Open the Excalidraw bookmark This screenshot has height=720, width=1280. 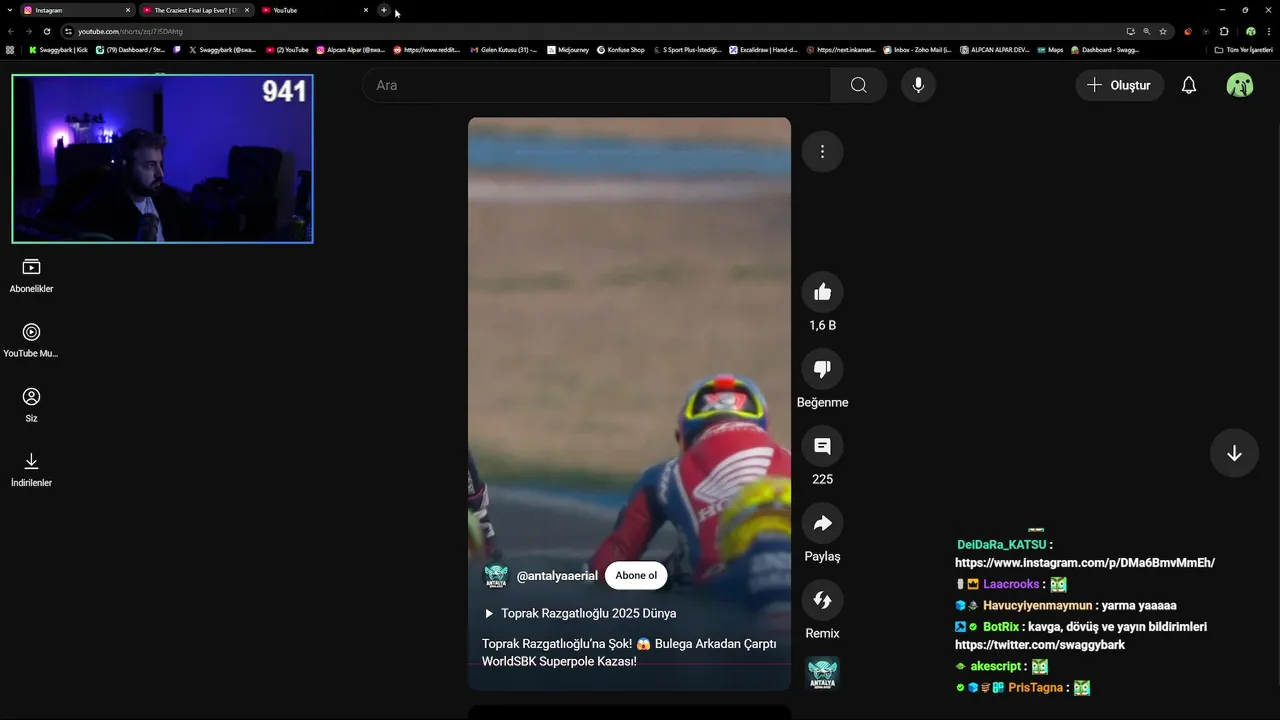click(x=763, y=49)
